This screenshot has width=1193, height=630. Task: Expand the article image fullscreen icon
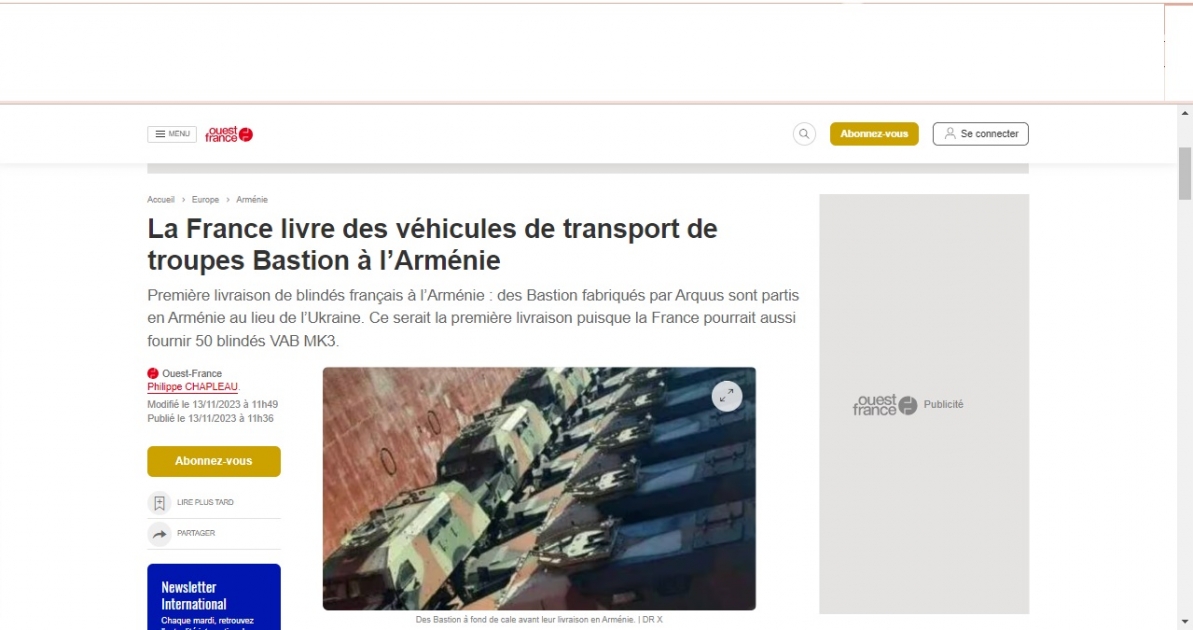click(727, 396)
